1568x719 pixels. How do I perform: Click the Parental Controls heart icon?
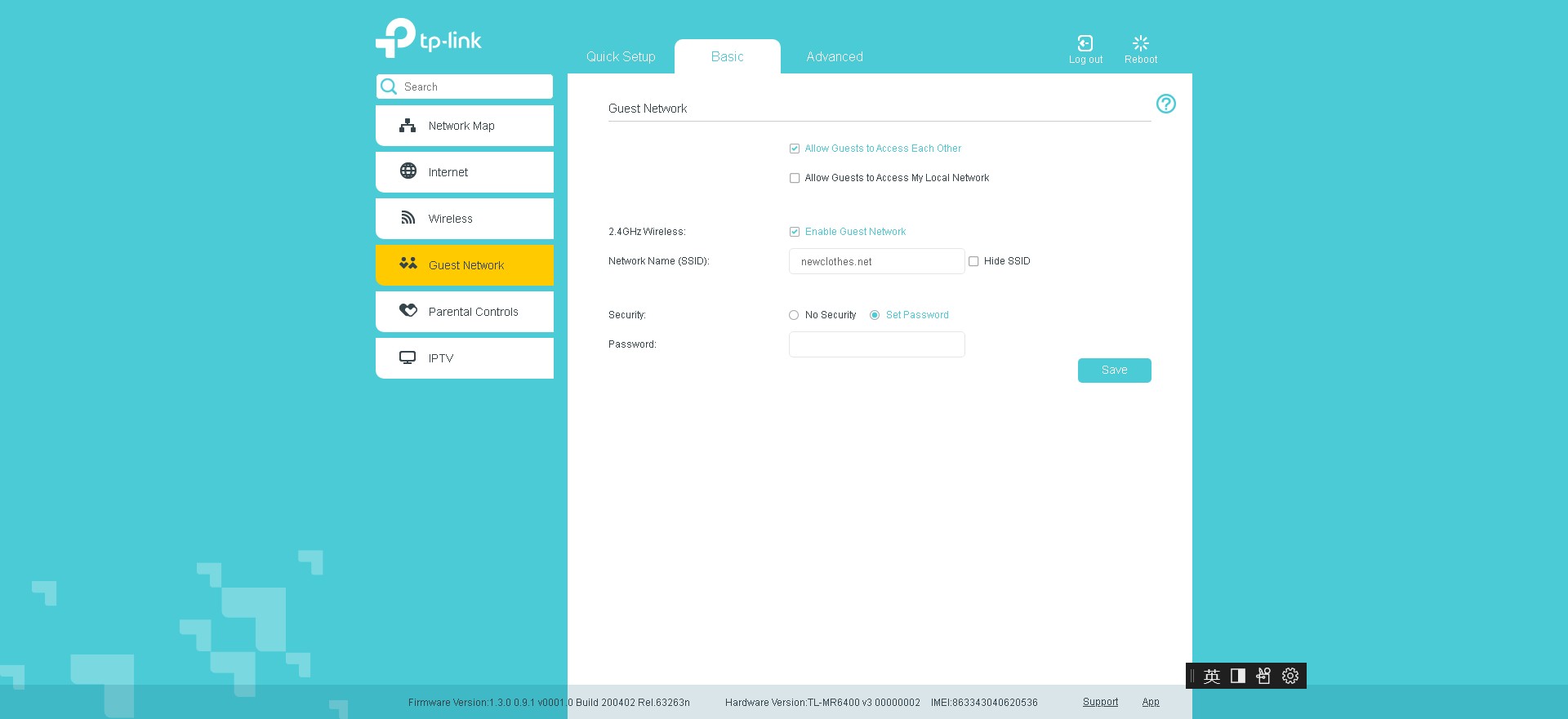pyautogui.click(x=408, y=310)
